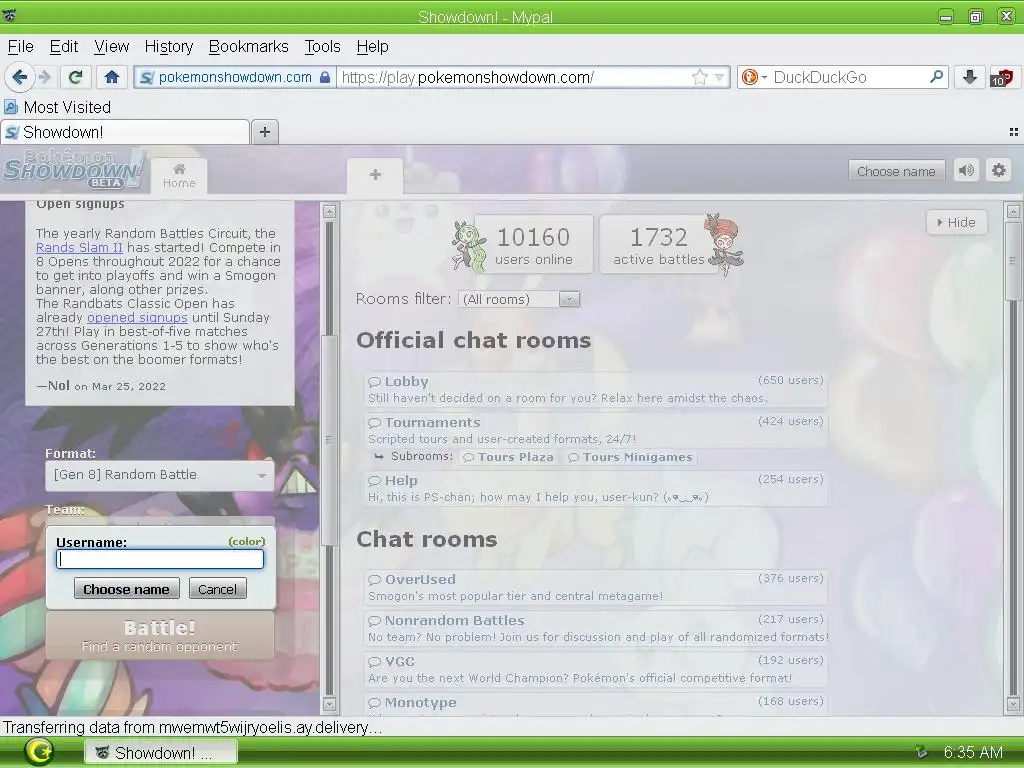Click the 6:35 AM system clock
The width and height of the screenshot is (1024, 768).
pyautogui.click(x=973, y=752)
